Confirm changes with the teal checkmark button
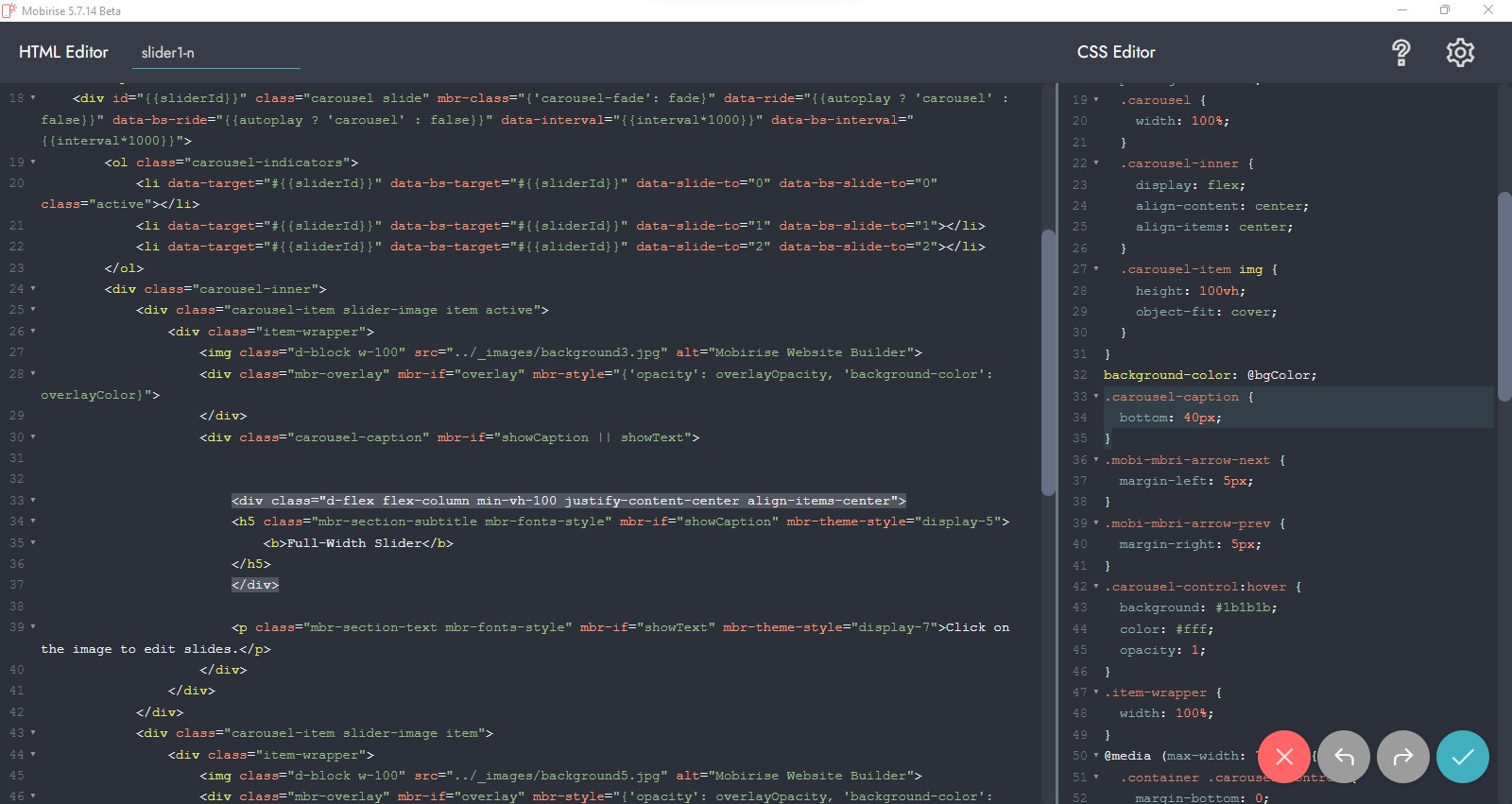1512x804 pixels. point(1463,757)
